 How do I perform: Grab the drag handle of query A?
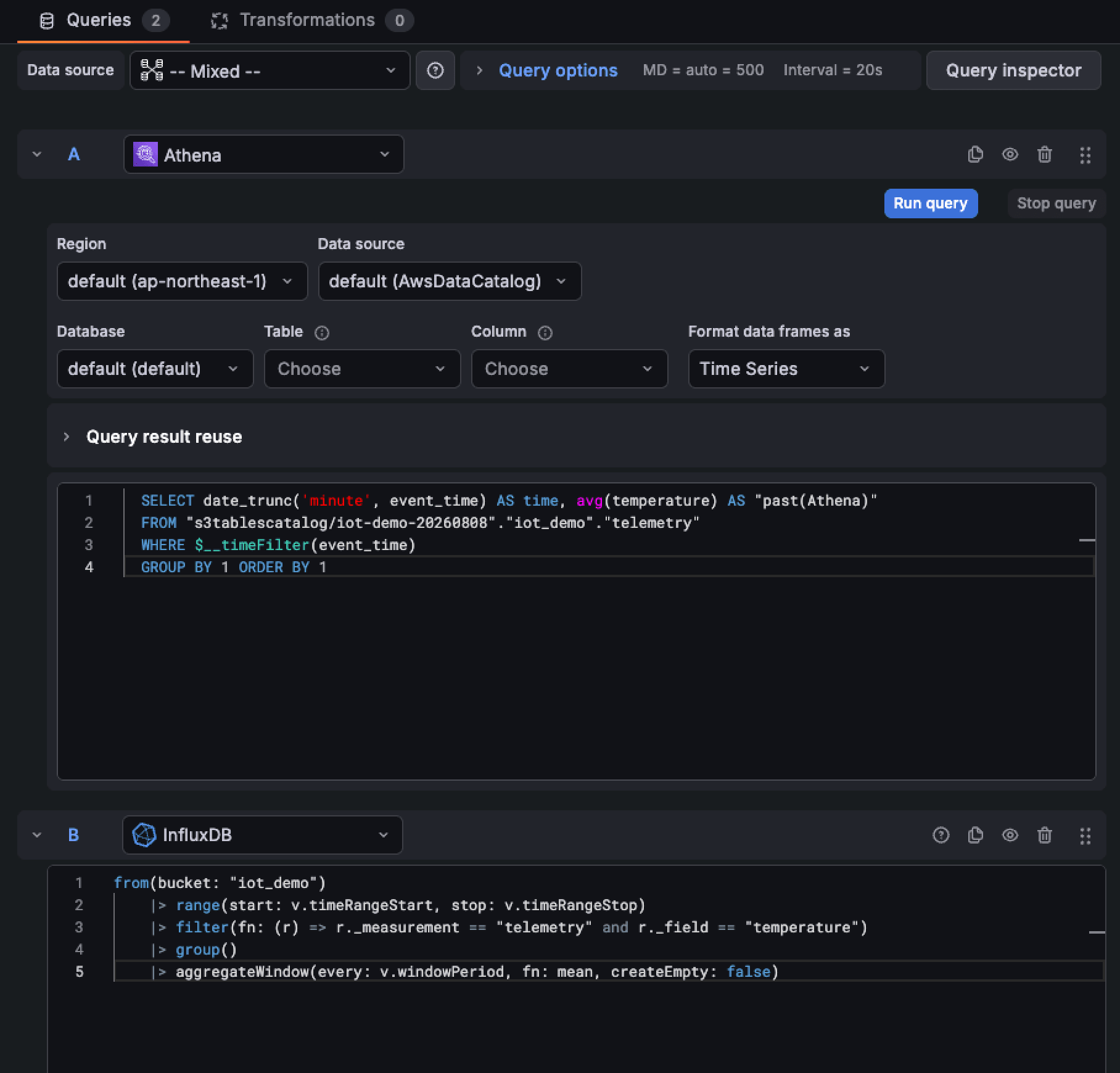click(x=1085, y=155)
